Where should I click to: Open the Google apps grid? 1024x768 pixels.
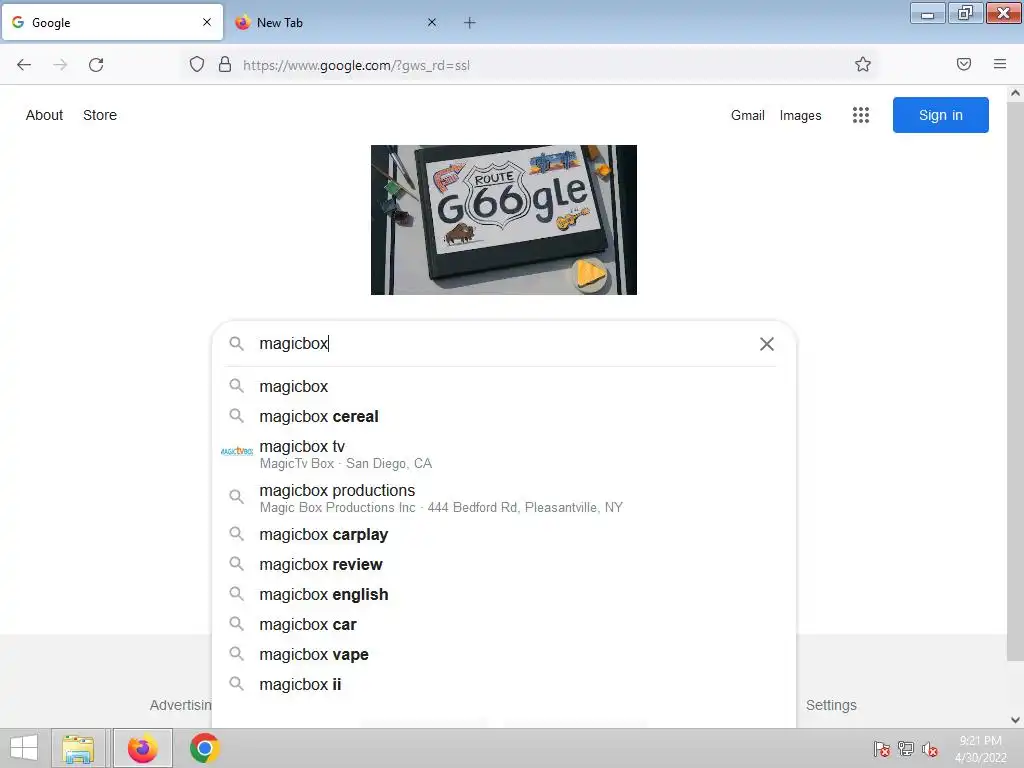pyautogui.click(x=861, y=115)
